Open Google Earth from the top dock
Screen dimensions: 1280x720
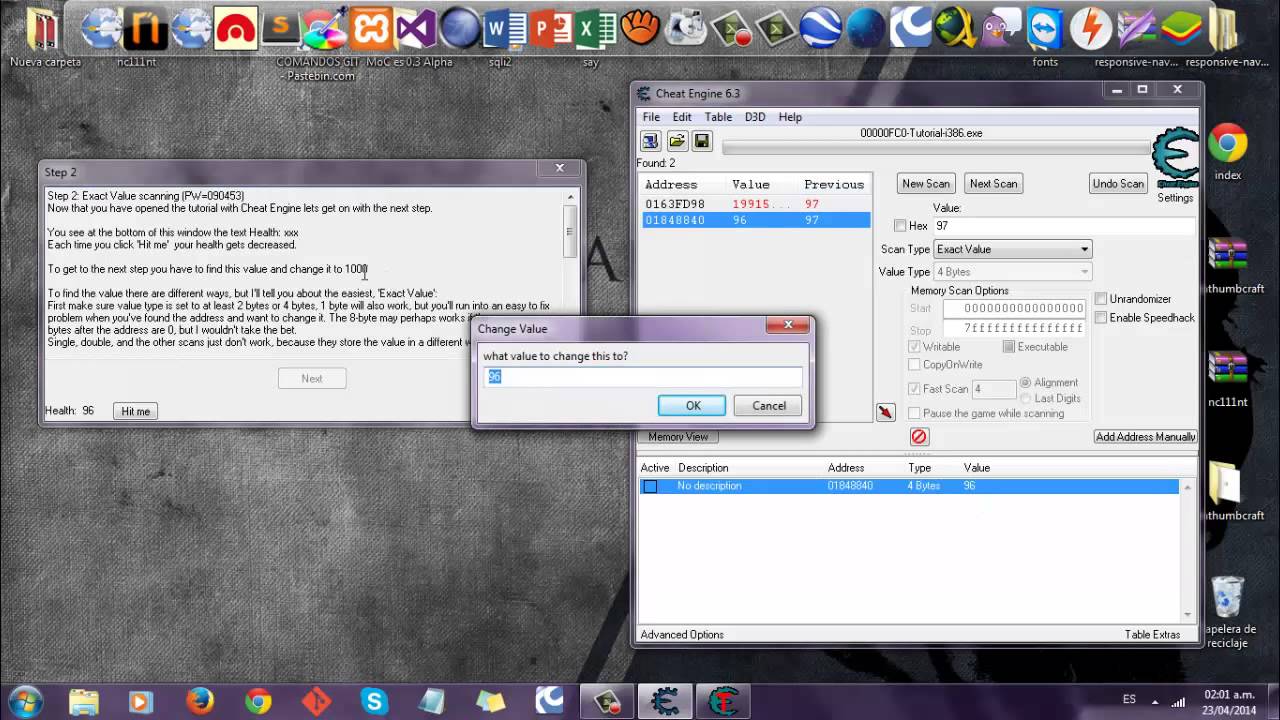tap(820, 29)
